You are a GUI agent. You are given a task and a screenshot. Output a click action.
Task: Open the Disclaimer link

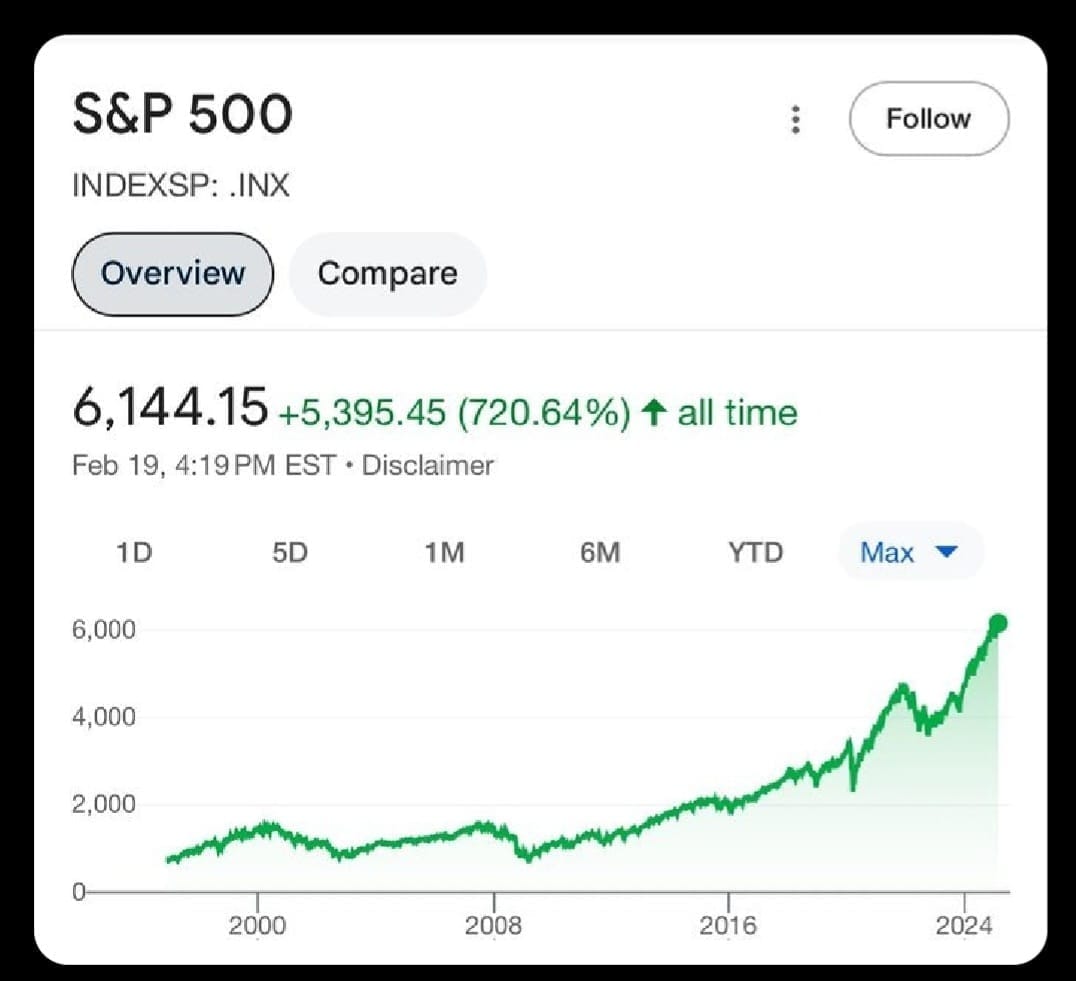point(427,465)
